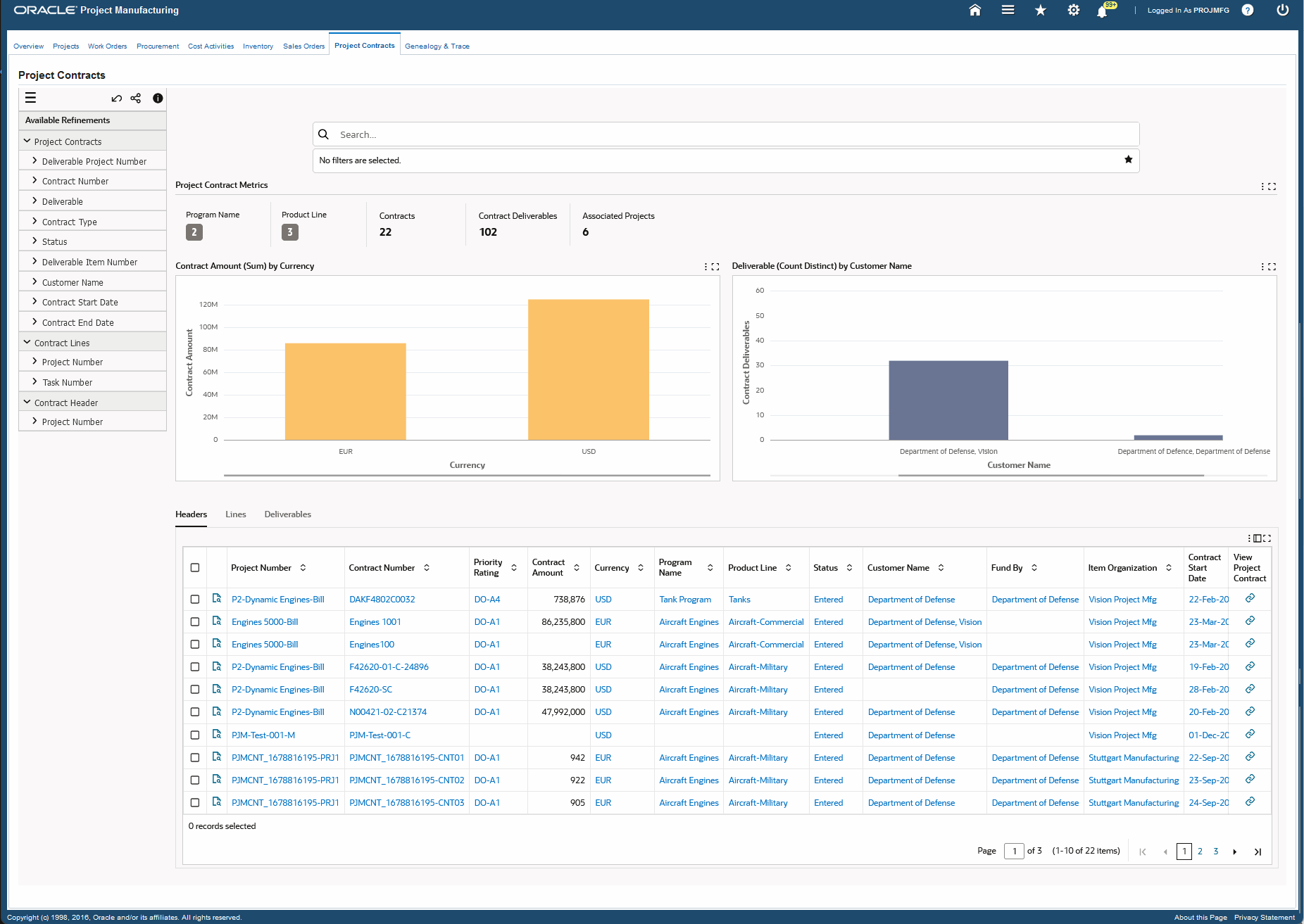Viewport: 1304px width, 924px height.
Task: Check the N00421-02-C21374 row checkbox
Action: click(x=195, y=712)
